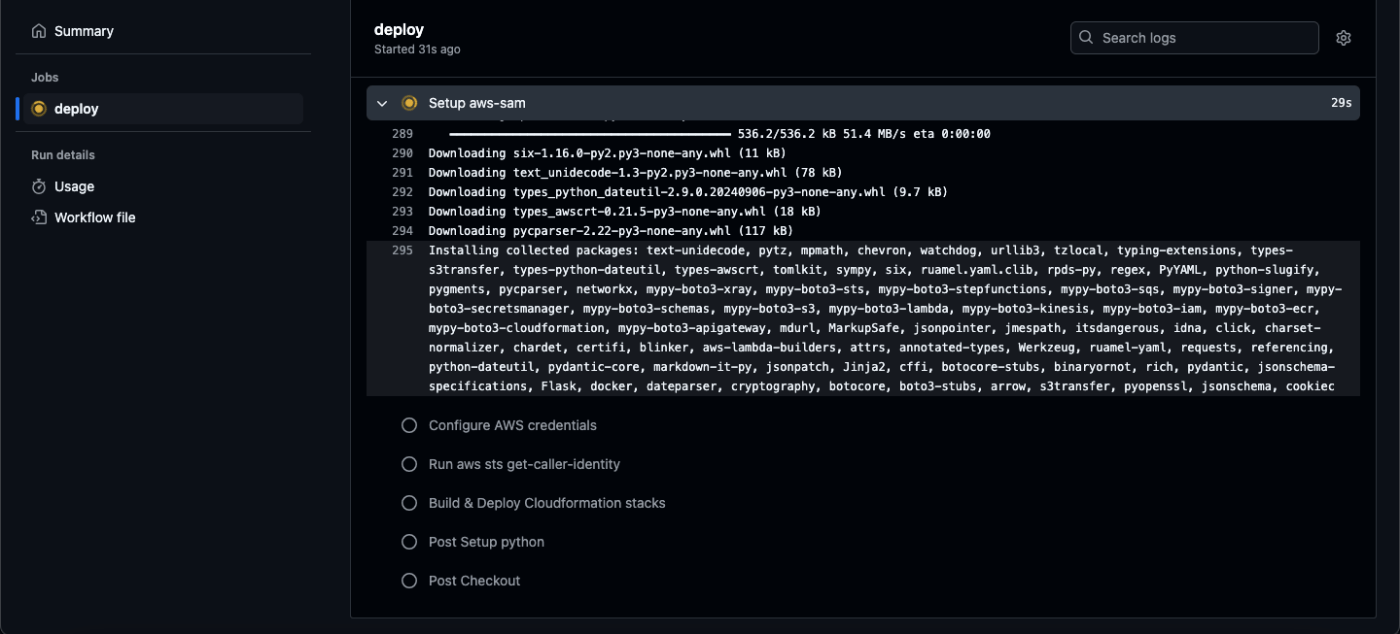This screenshot has width=1400, height=634.
Task: Select log line number 292
Action: point(402,192)
